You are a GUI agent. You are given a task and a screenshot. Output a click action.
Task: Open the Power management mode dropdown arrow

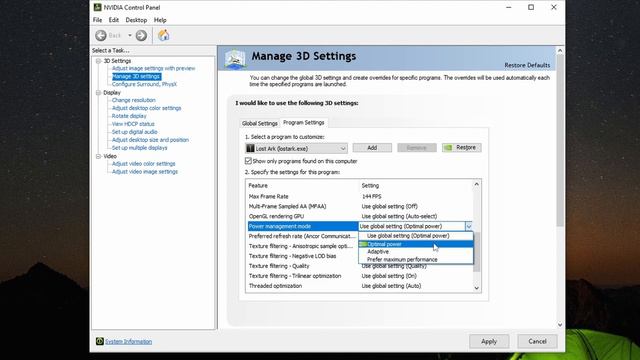[469, 226]
